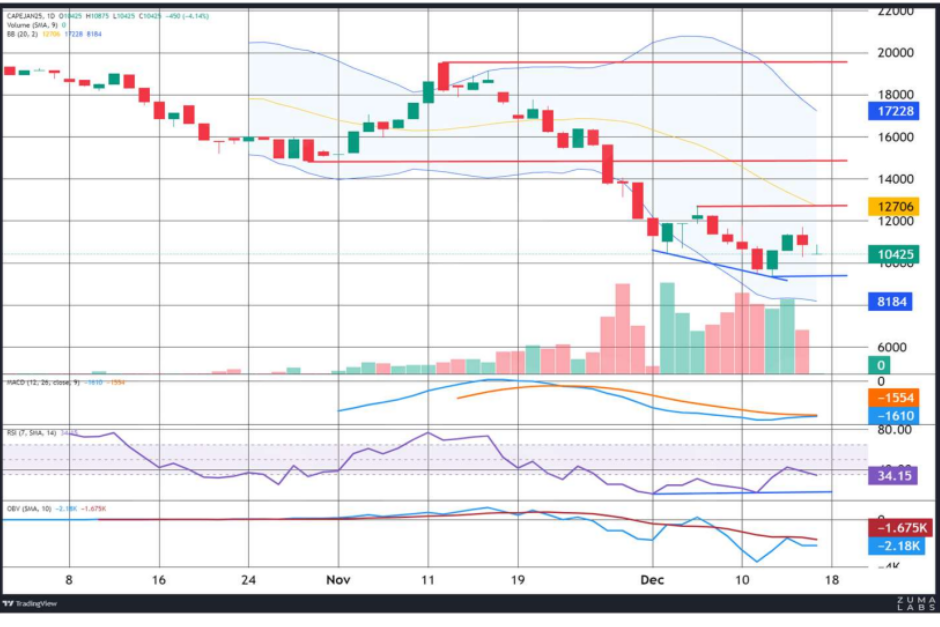The height and width of the screenshot is (627, 940).
Task: Select the tallest green volume bar in December
Action: click(667, 328)
